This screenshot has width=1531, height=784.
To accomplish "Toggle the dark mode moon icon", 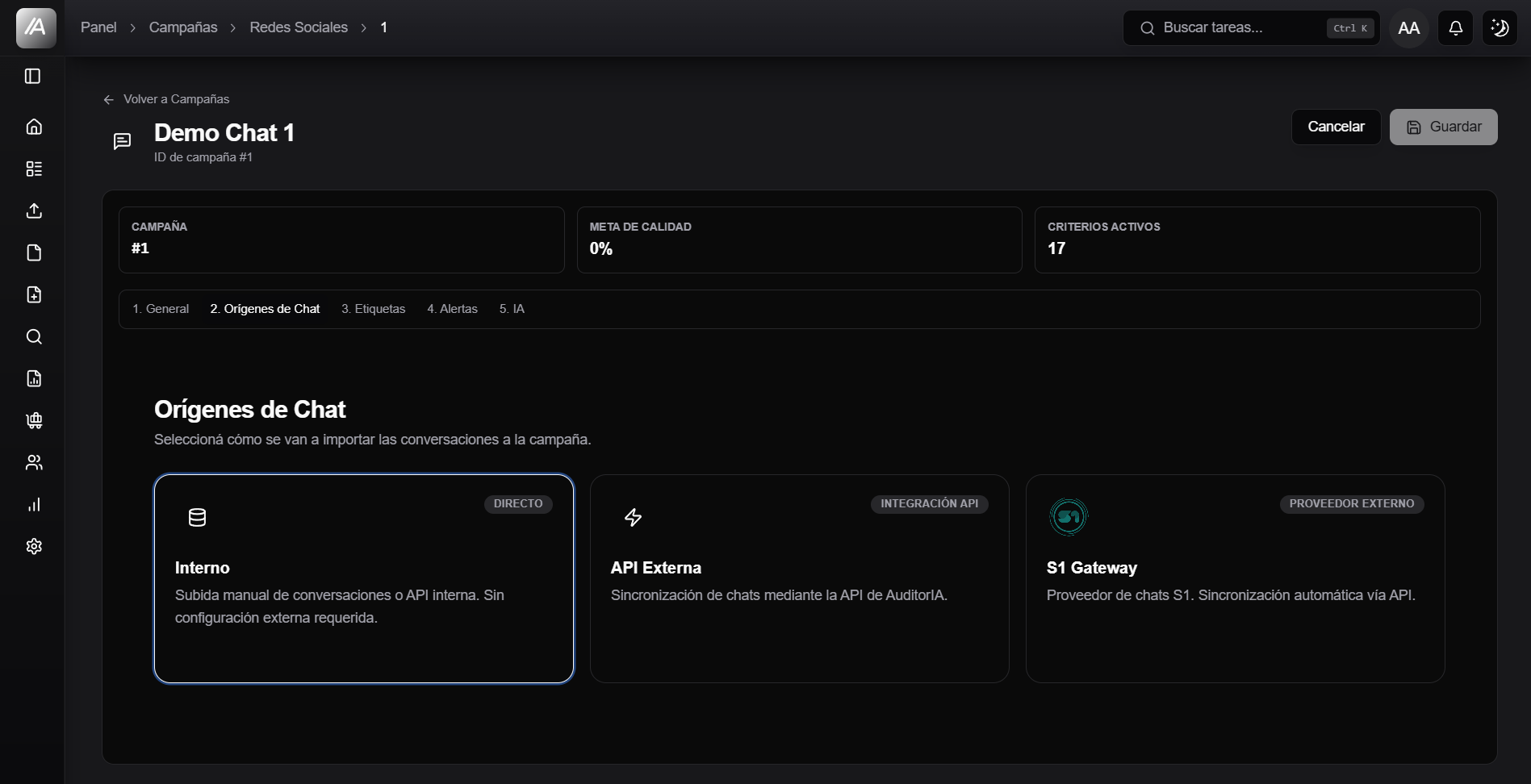I will click(1500, 28).
